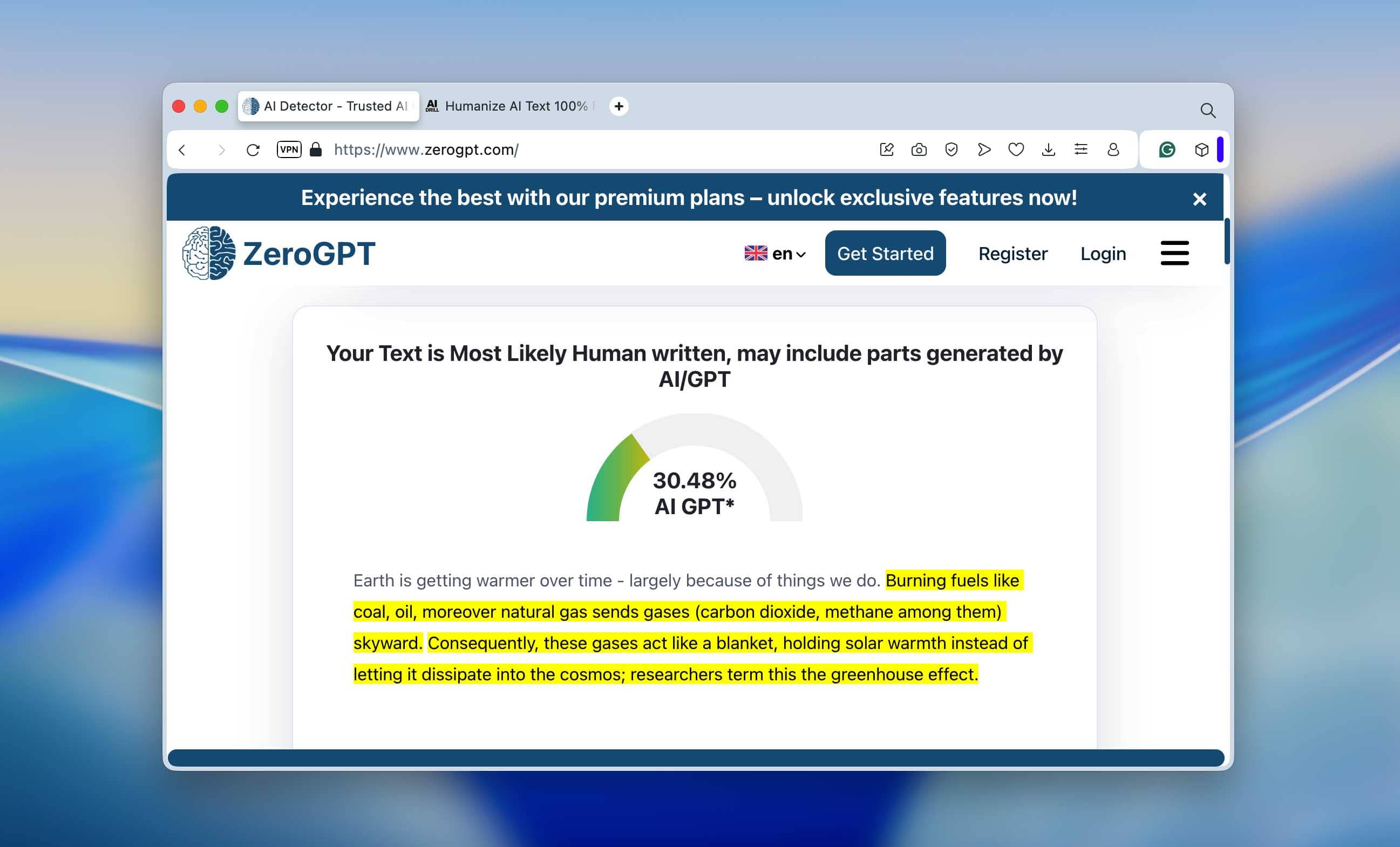Image resolution: width=1400 pixels, height=847 pixels.
Task: Open the downloads arrow icon
Action: (x=1048, y=149)
